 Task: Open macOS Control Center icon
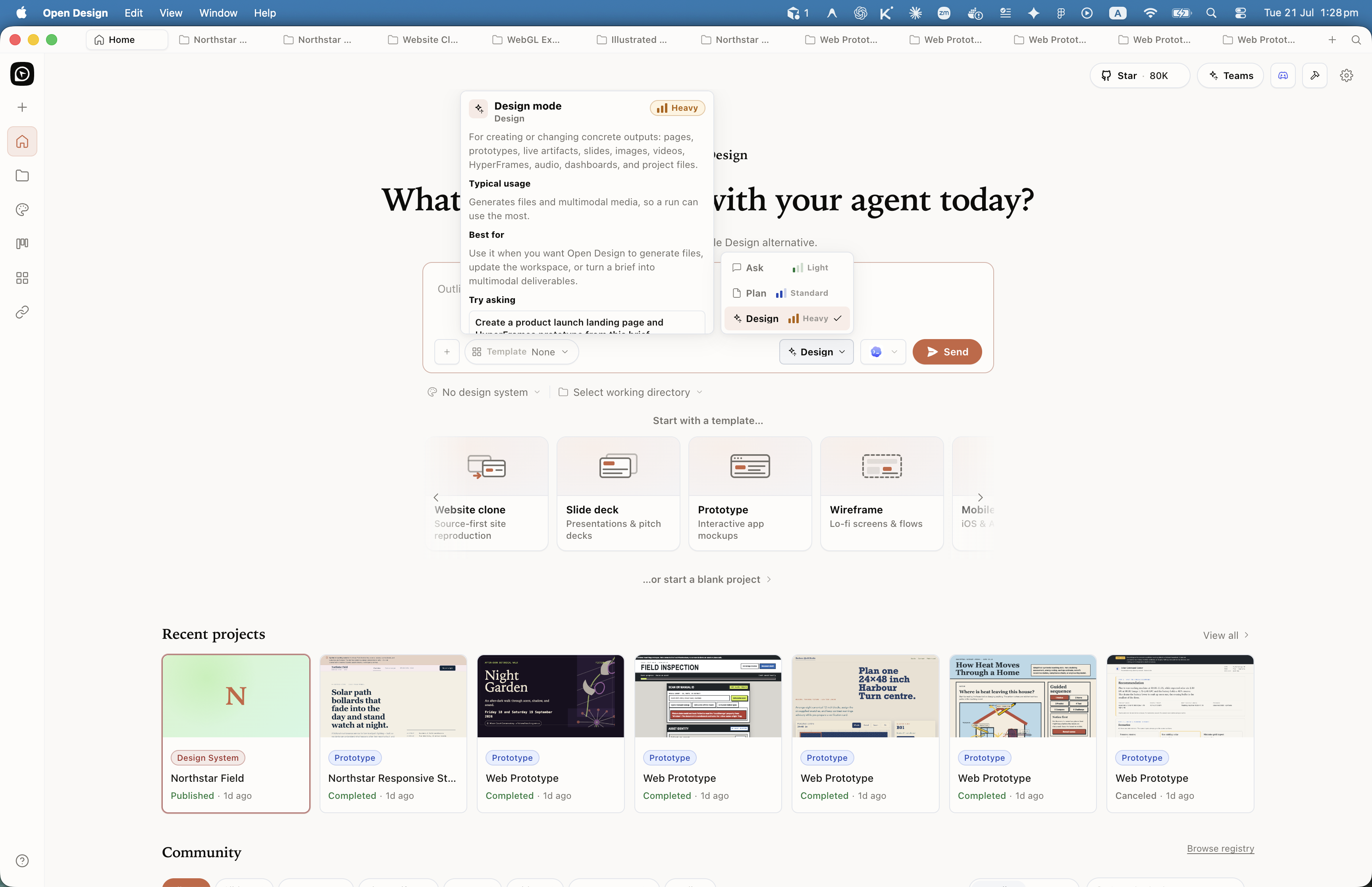1240,13
